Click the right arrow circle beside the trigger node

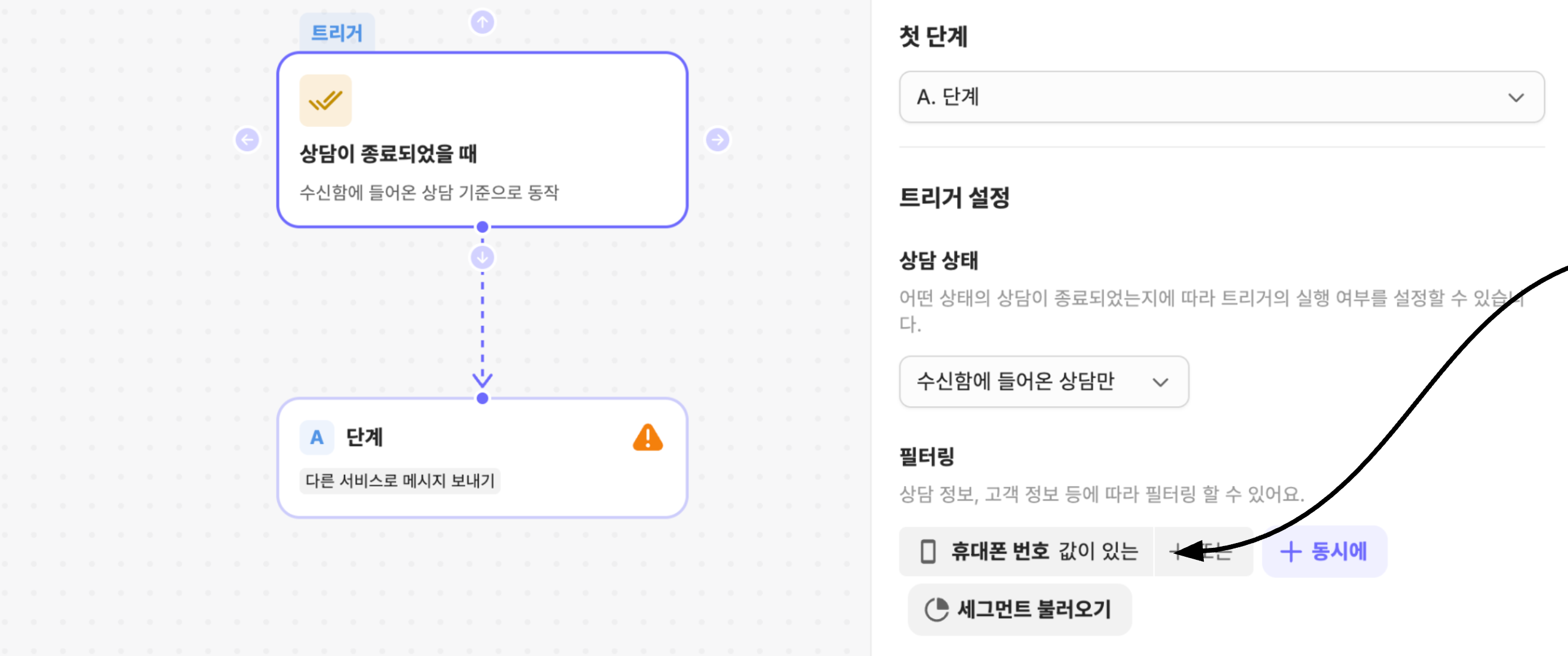717,139
